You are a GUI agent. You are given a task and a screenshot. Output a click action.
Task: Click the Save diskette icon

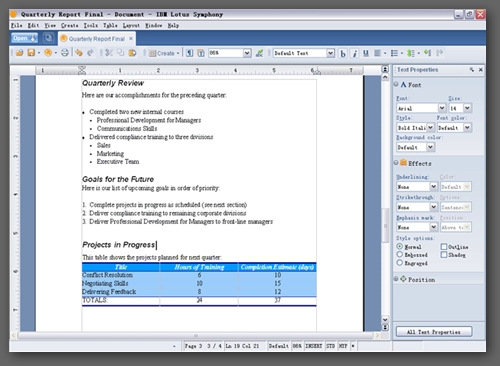[31, 53]
